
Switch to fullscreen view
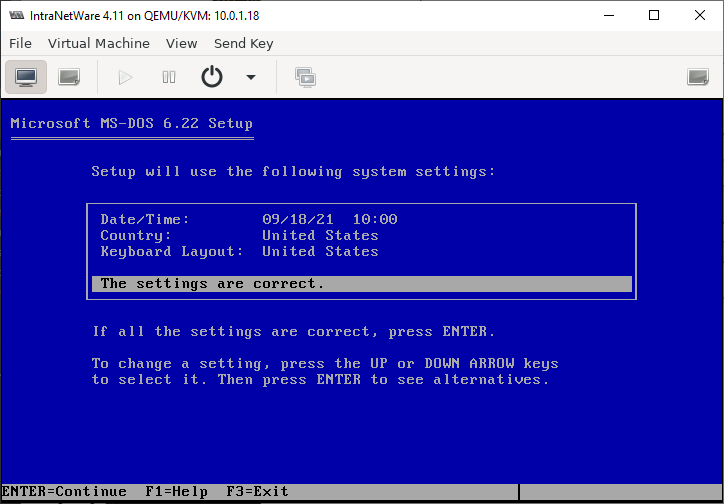coord(698,77)
